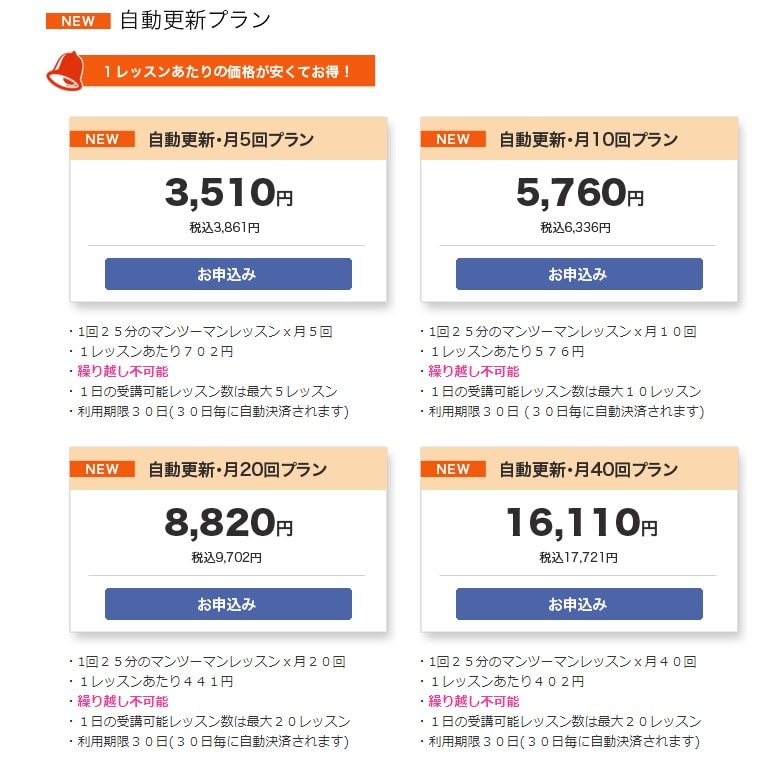
Task: Click NEW badge on 月5回プラン card
Action: [x=102, y=139]
